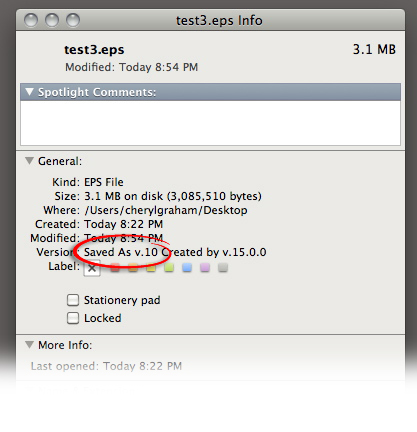Close the test3.eps Info window
Screen dimensions: 417x432
tap(31, 20)
